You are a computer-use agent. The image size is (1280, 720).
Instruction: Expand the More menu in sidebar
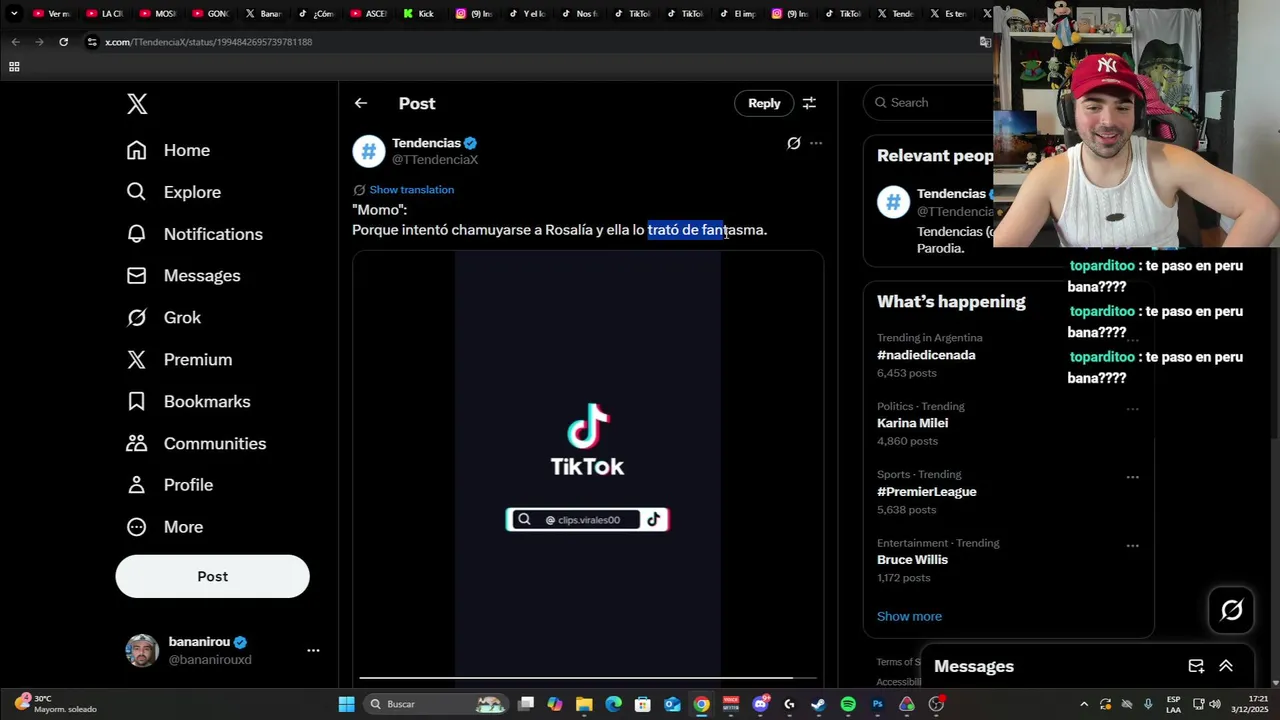164,527
